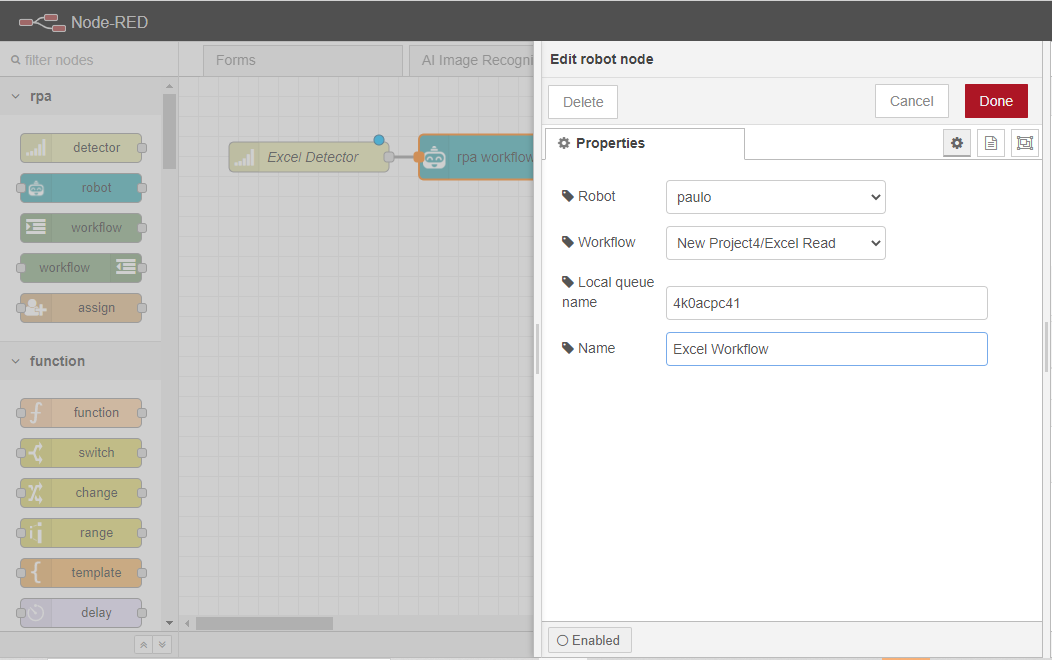
Task: Open the Robot dropdown showing paulo
Action: (776, 197)
